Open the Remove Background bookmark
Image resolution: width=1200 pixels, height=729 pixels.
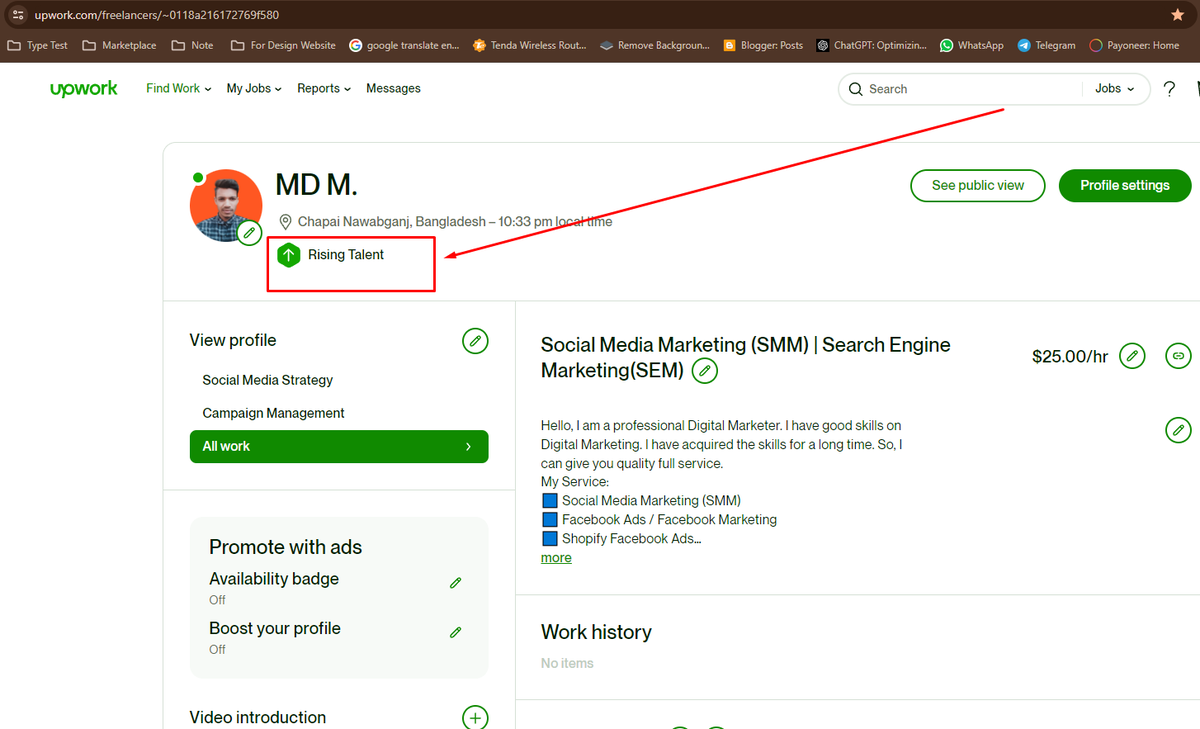[x=655, y=45]
